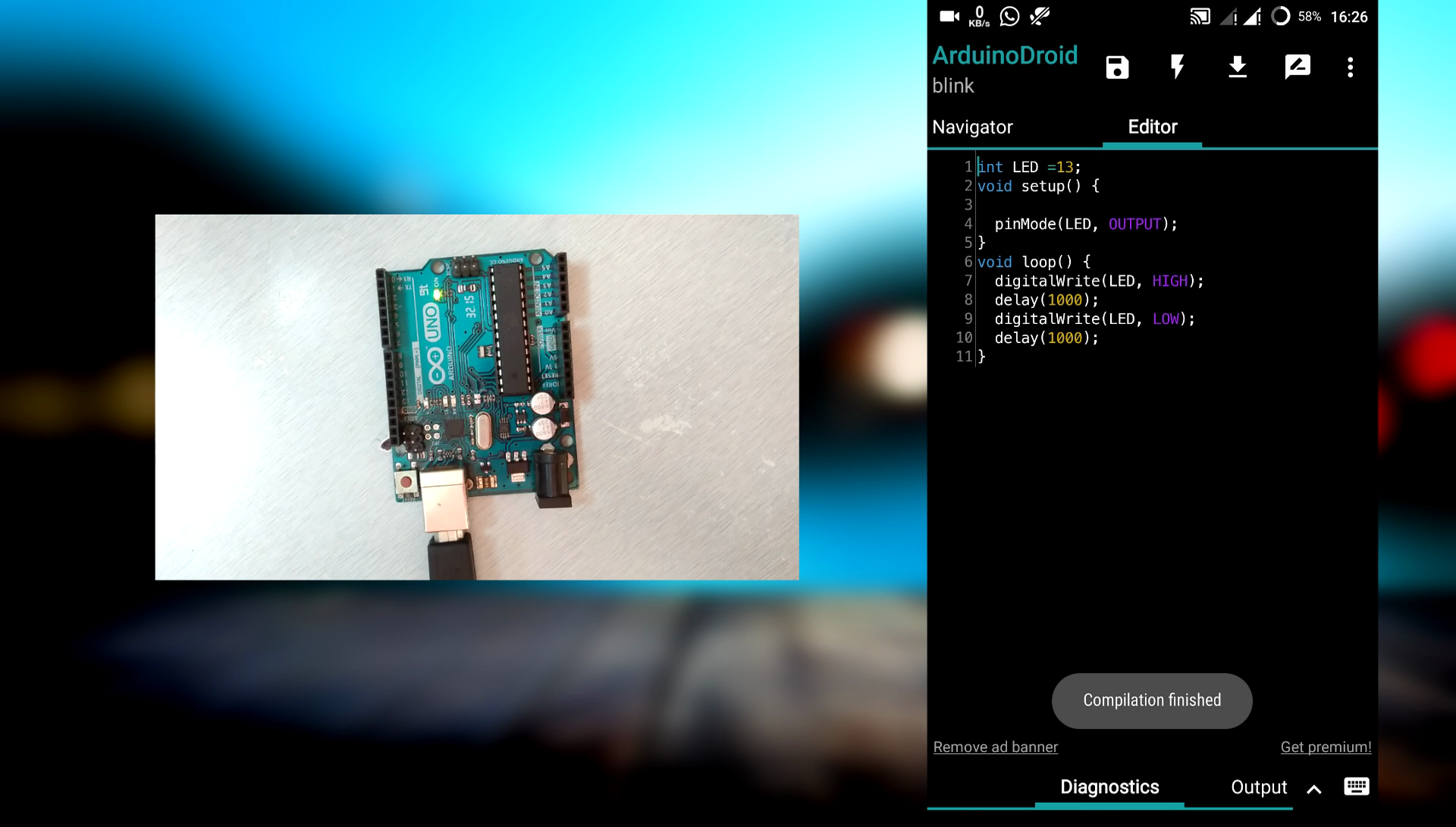Viewport: 1456px width, 827px height.
Task: Click the Compile/Lightning bolt icon
Action: point(1178,67)
